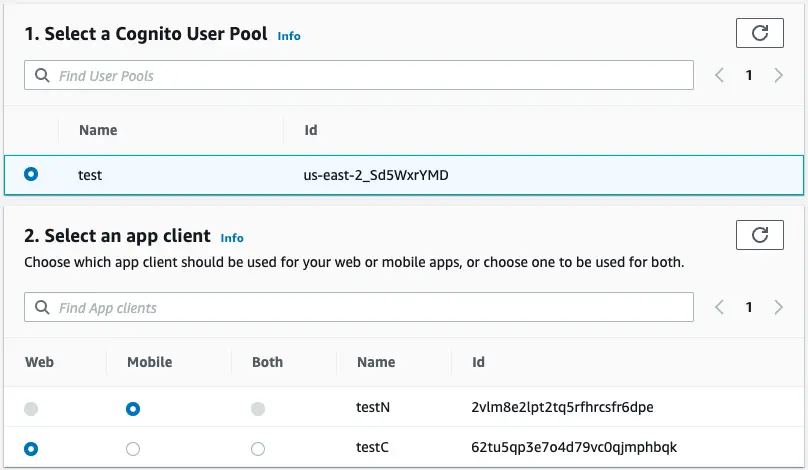Viewport: 808px width, 470px height.
Task: Go to previous page of app clients
Action: (719, 308)
